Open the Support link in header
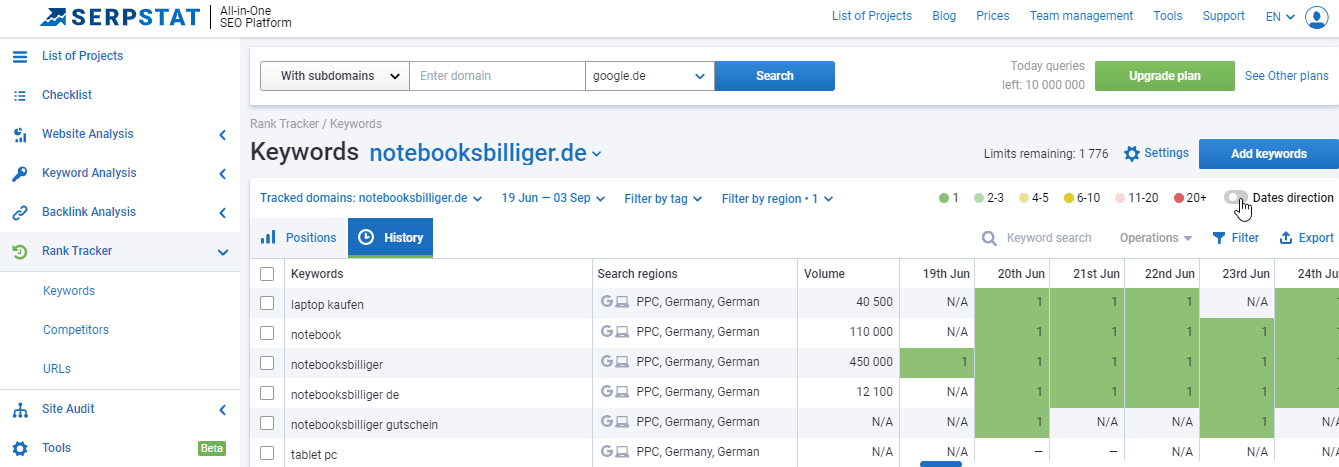This screenshot has height=467, width=1339. point(1224,16)
